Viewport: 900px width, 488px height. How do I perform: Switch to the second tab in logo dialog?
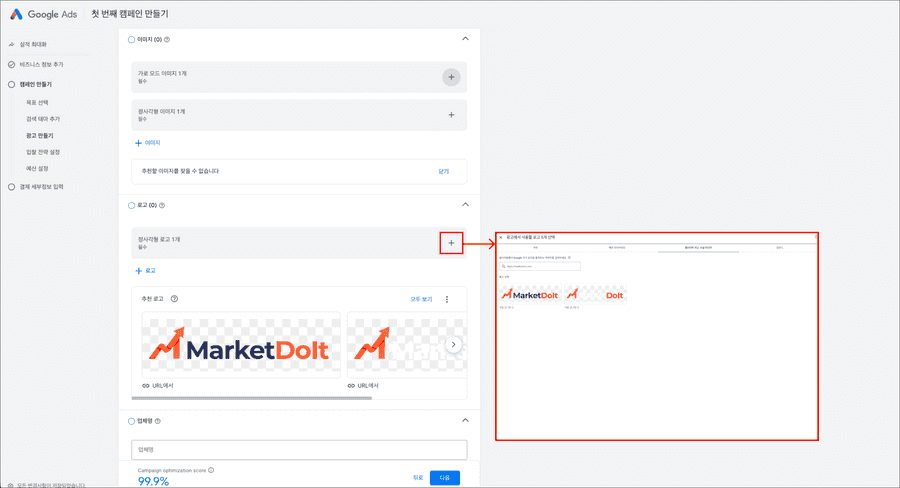point(617,247)
